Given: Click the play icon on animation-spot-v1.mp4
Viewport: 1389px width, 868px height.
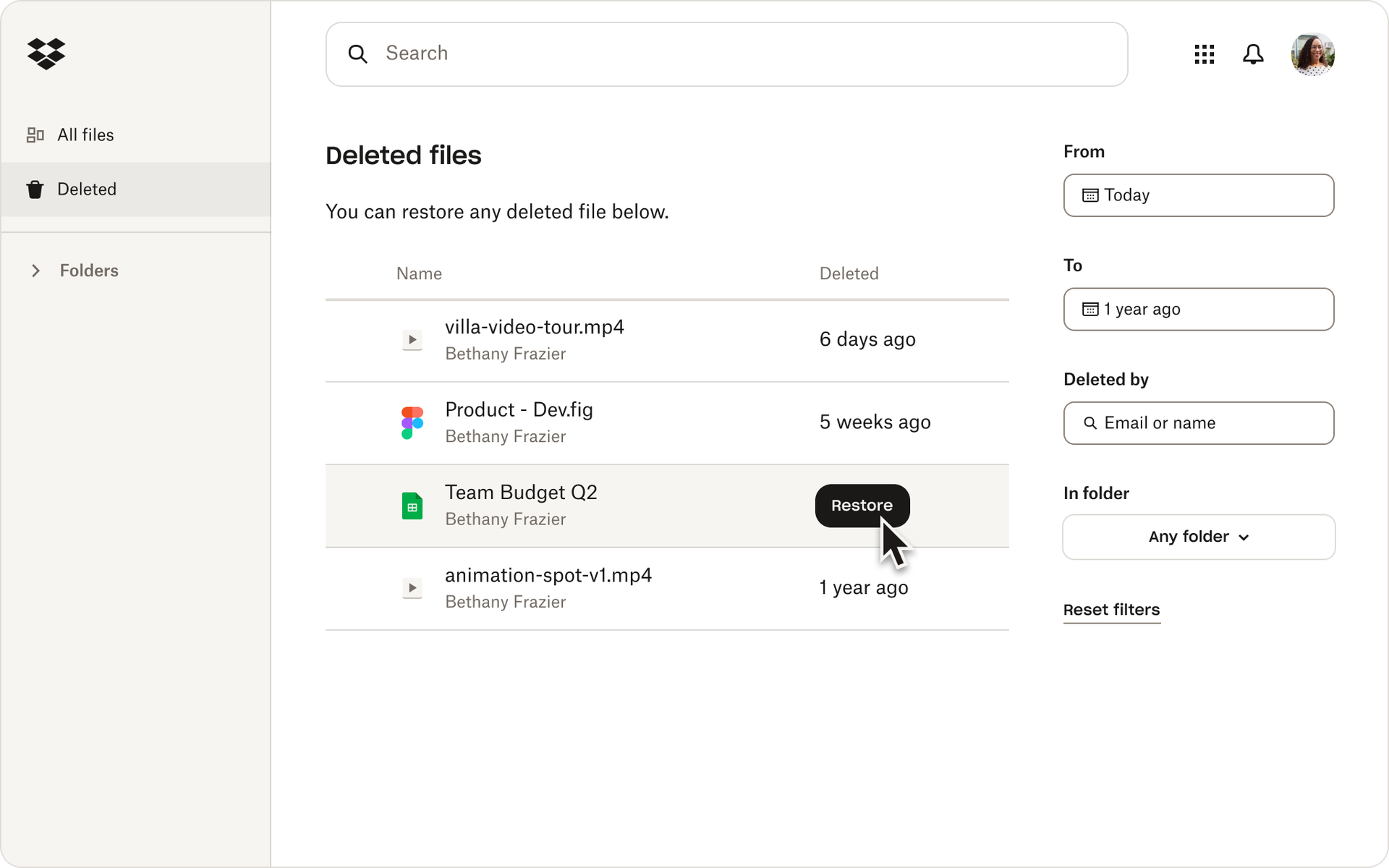Looking at the screenshot, I should click(412, 588).
